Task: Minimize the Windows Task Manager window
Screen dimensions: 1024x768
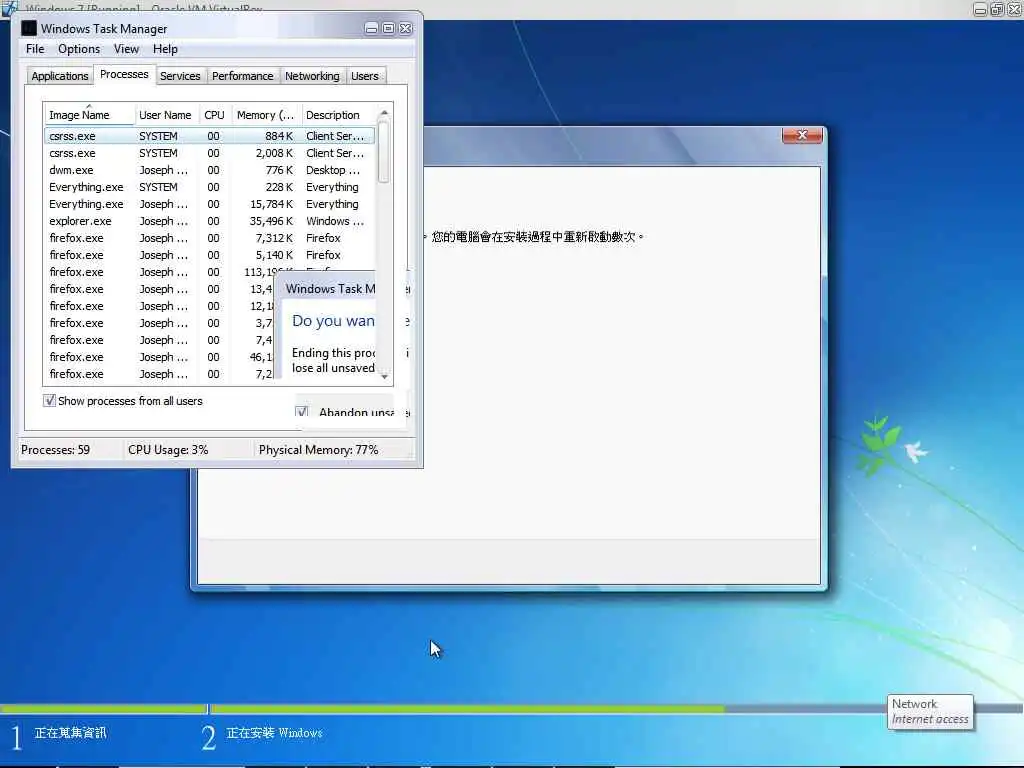Action: coord(371,28)
